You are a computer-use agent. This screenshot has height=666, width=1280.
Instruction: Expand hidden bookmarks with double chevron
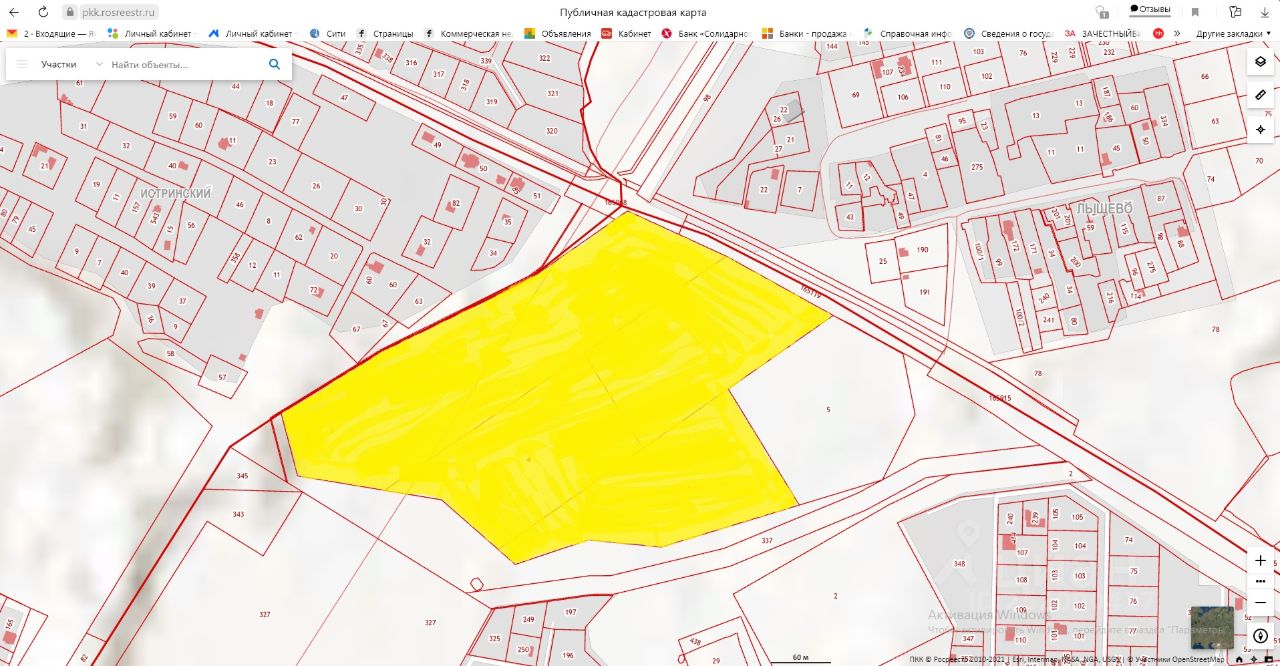tap(1177, 33)
